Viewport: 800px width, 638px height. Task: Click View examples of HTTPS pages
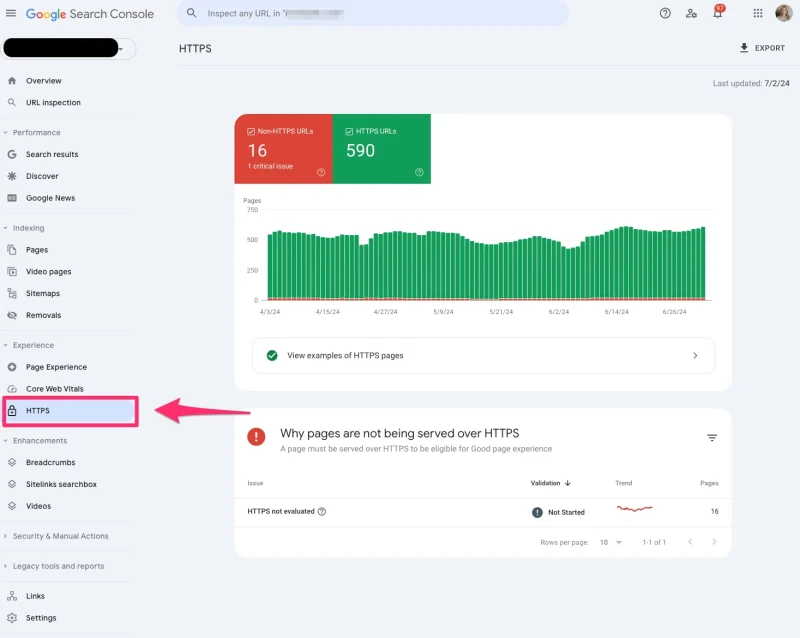tap(484, 355)
